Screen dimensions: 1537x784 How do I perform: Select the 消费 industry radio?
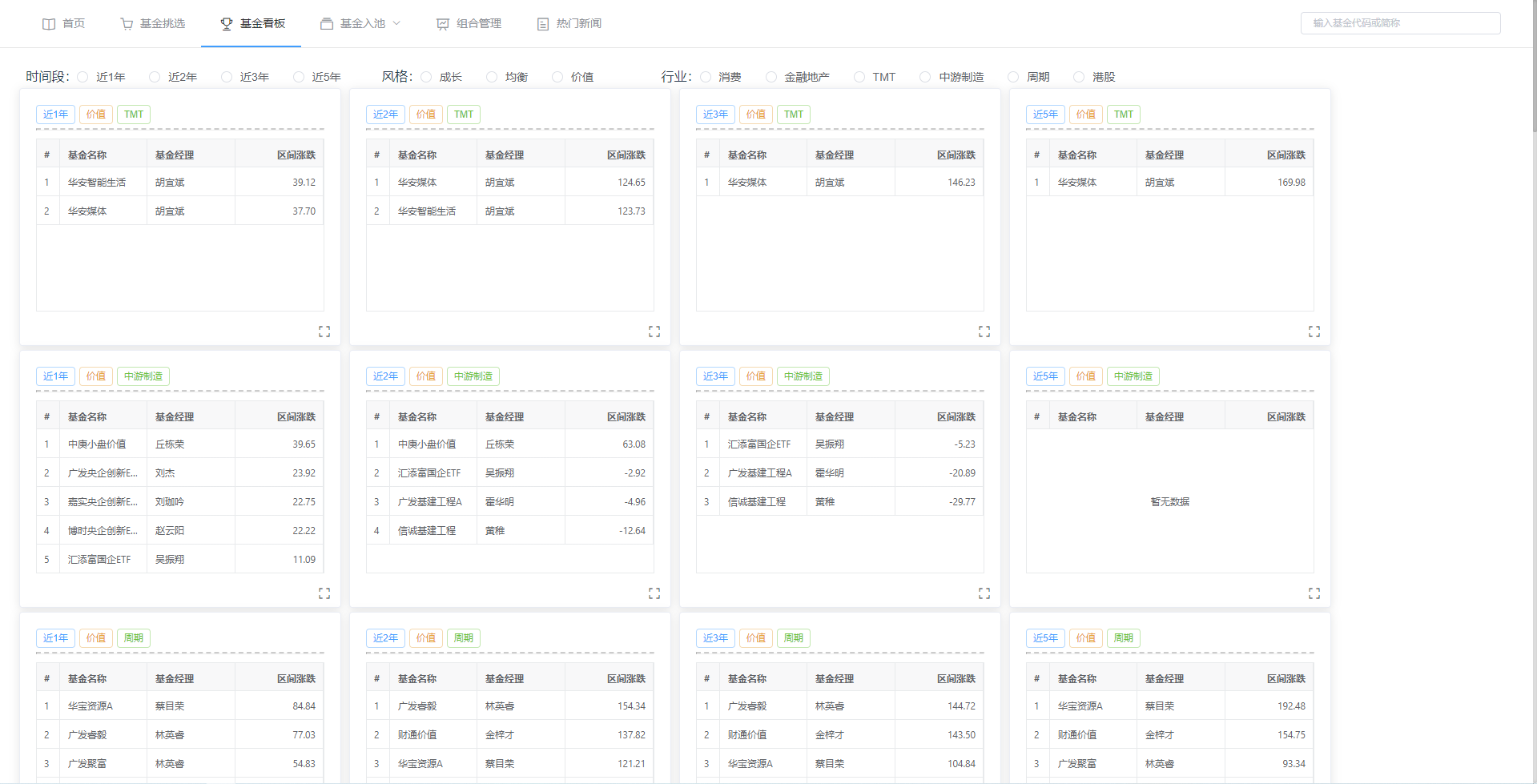pyautogui.click(x=706, y=77)
